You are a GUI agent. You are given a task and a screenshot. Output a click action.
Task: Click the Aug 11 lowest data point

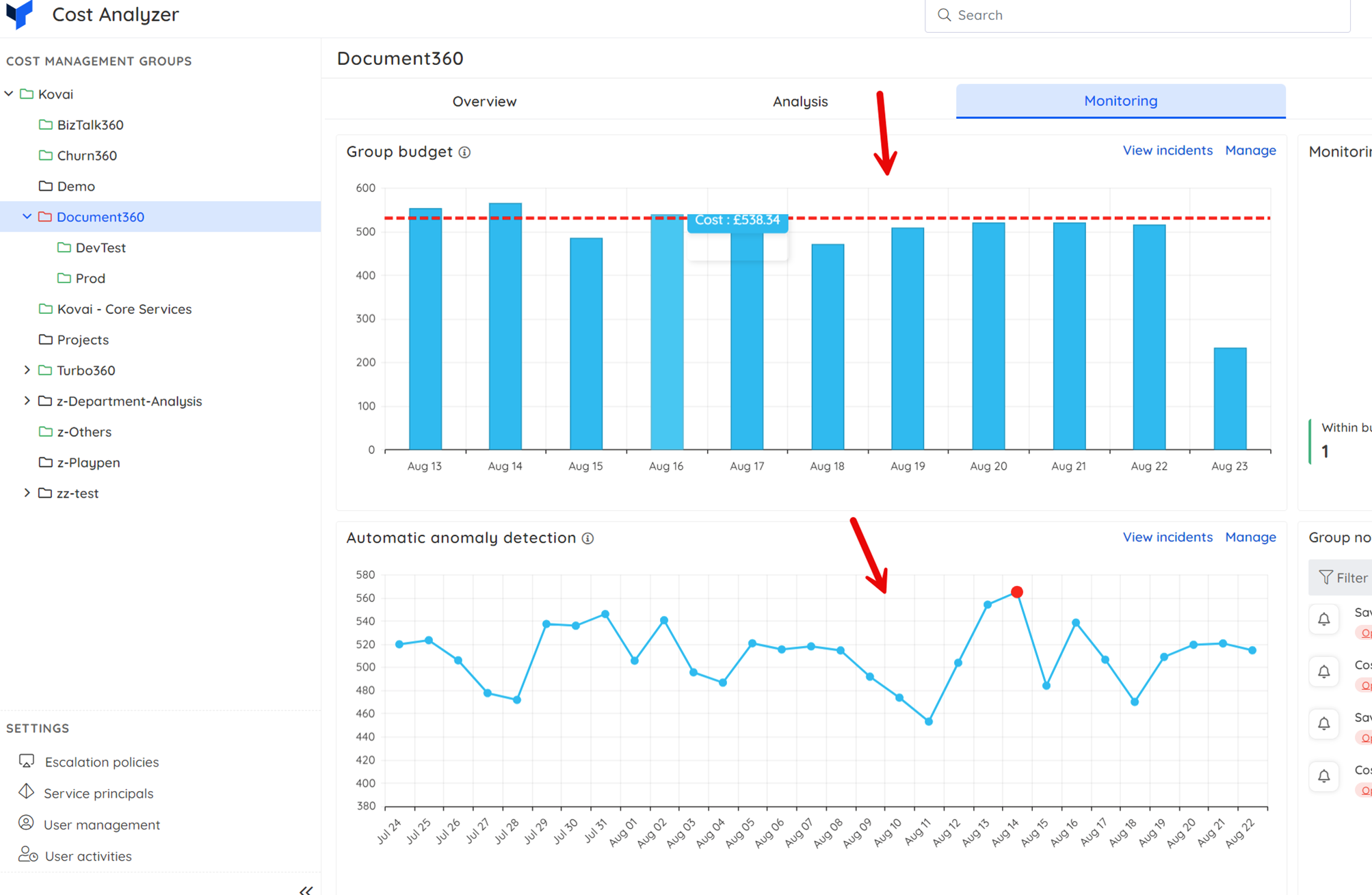pyautogui.click(x=929, y=721)
